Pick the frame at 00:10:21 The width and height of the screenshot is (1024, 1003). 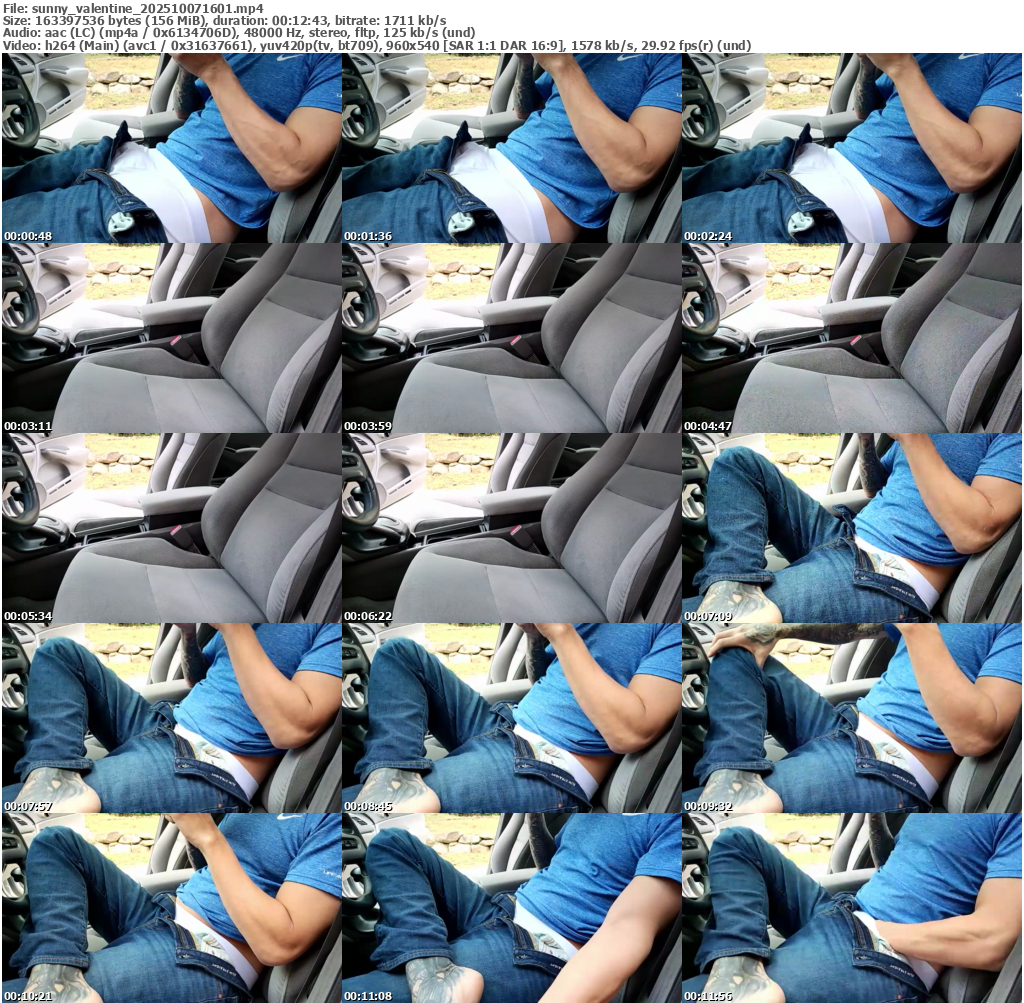point(172,908)
